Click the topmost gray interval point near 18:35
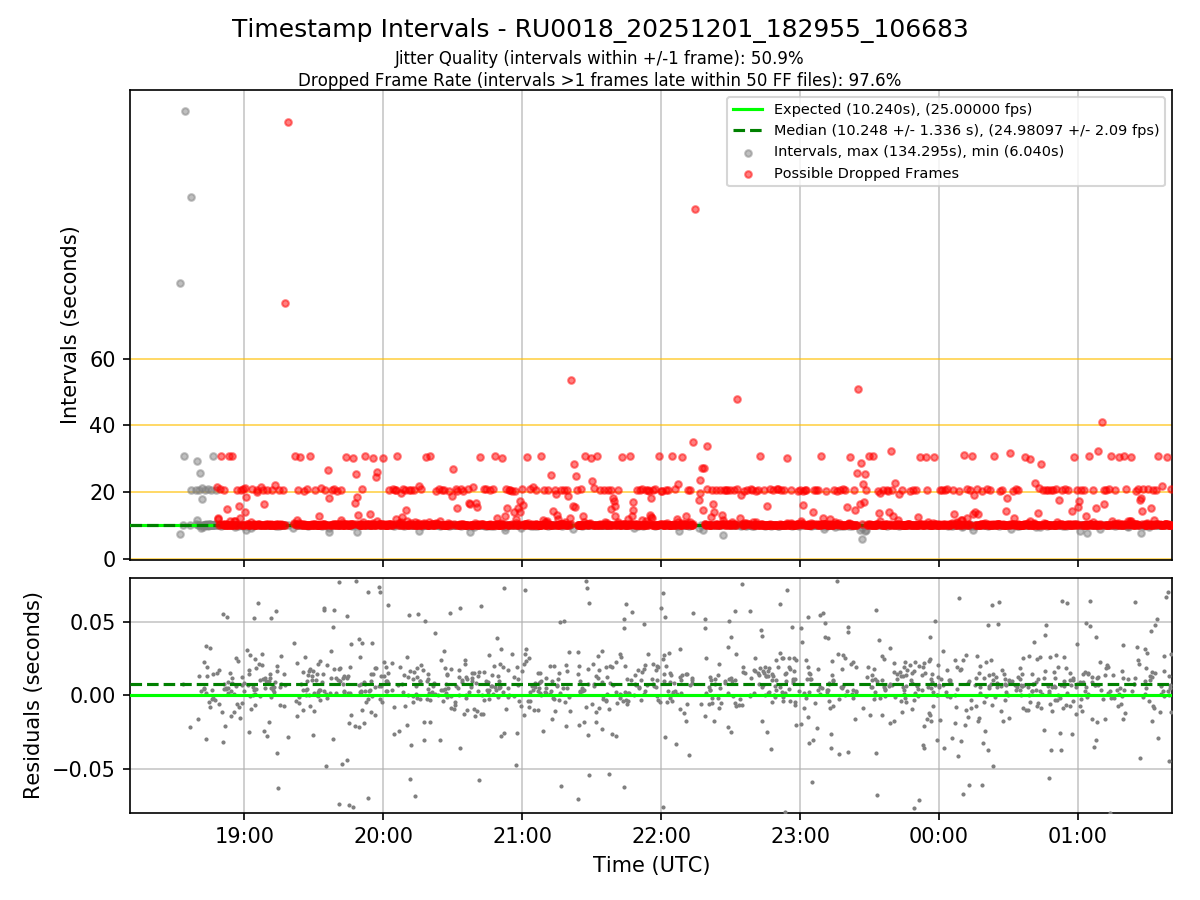Screen dimensions: 1200x900 pyautogui.click(x=185, y=111)
